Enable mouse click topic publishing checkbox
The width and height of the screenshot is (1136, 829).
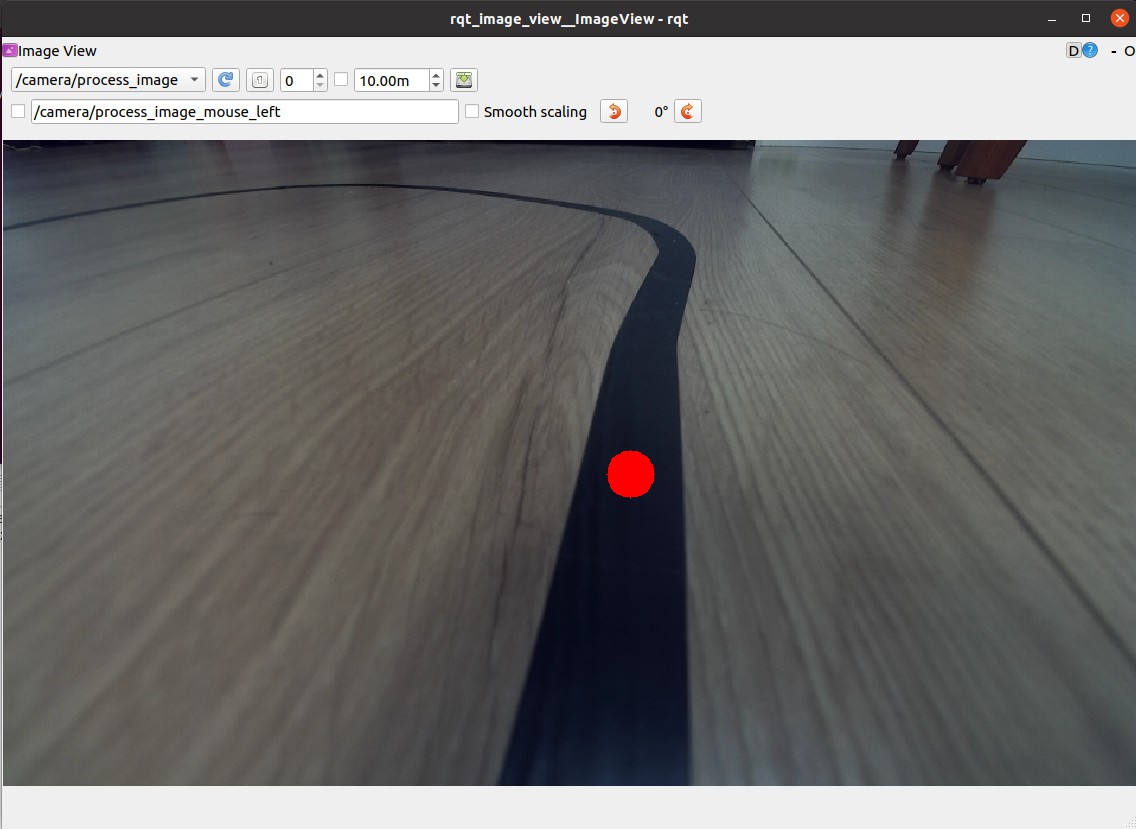(18, 112)
